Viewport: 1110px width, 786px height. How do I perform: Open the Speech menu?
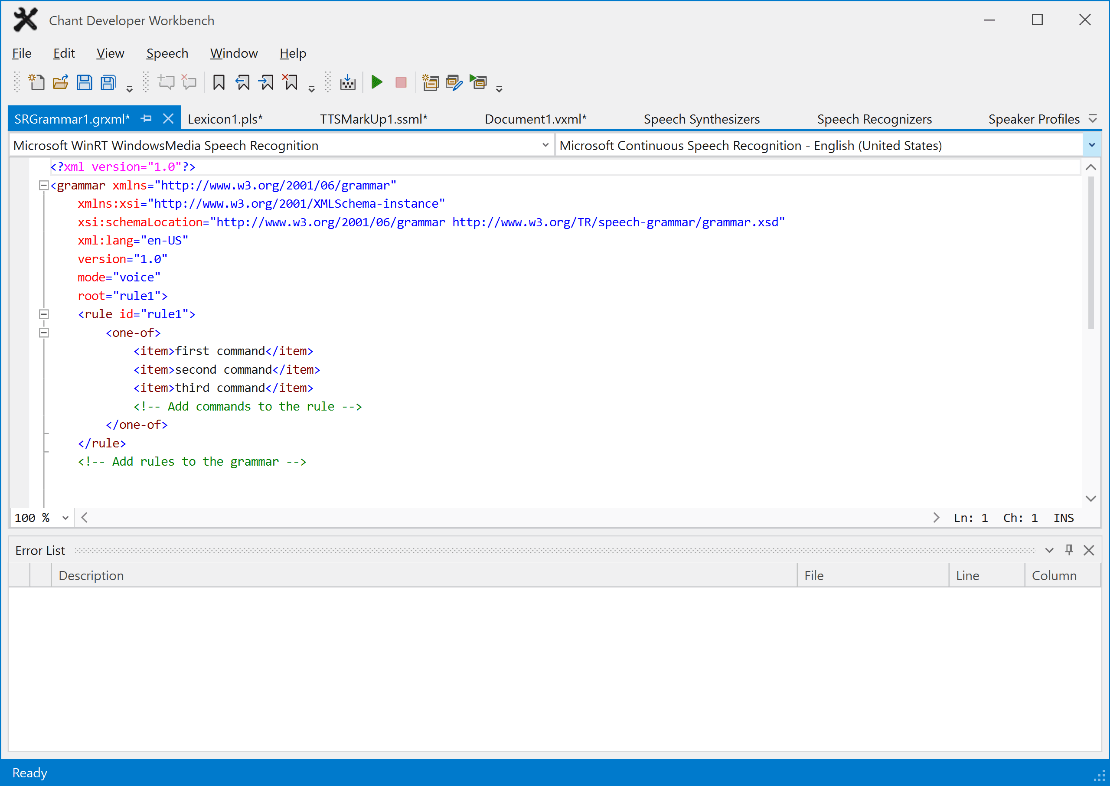click(167, 53)
